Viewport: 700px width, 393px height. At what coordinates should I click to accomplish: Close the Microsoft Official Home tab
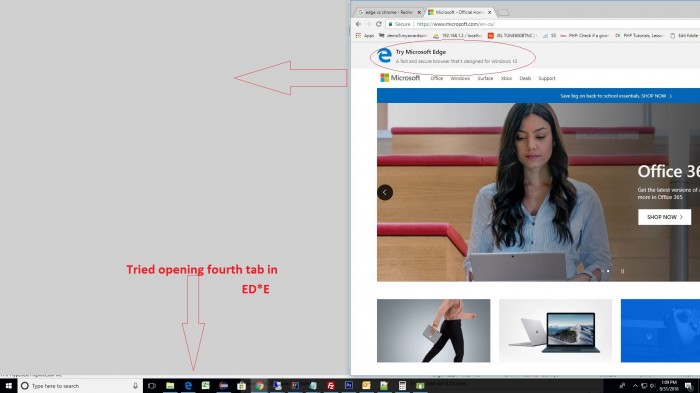pyautogui.click(x=490, y=13)
